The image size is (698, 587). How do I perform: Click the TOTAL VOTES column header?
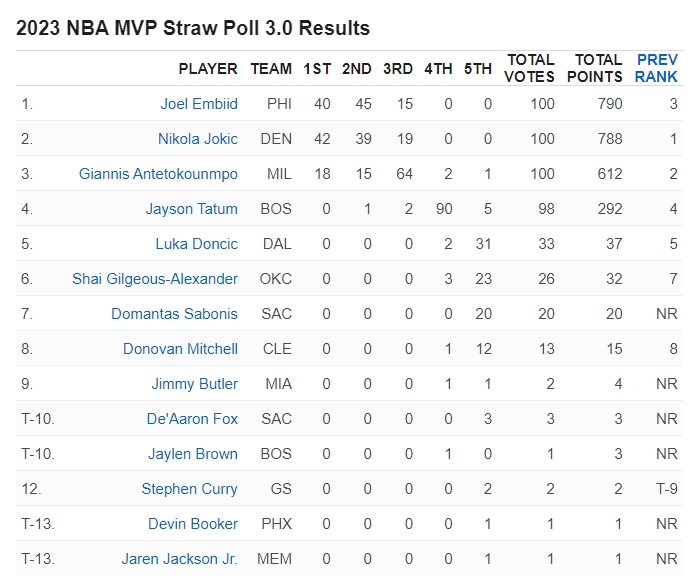point(529,68)
